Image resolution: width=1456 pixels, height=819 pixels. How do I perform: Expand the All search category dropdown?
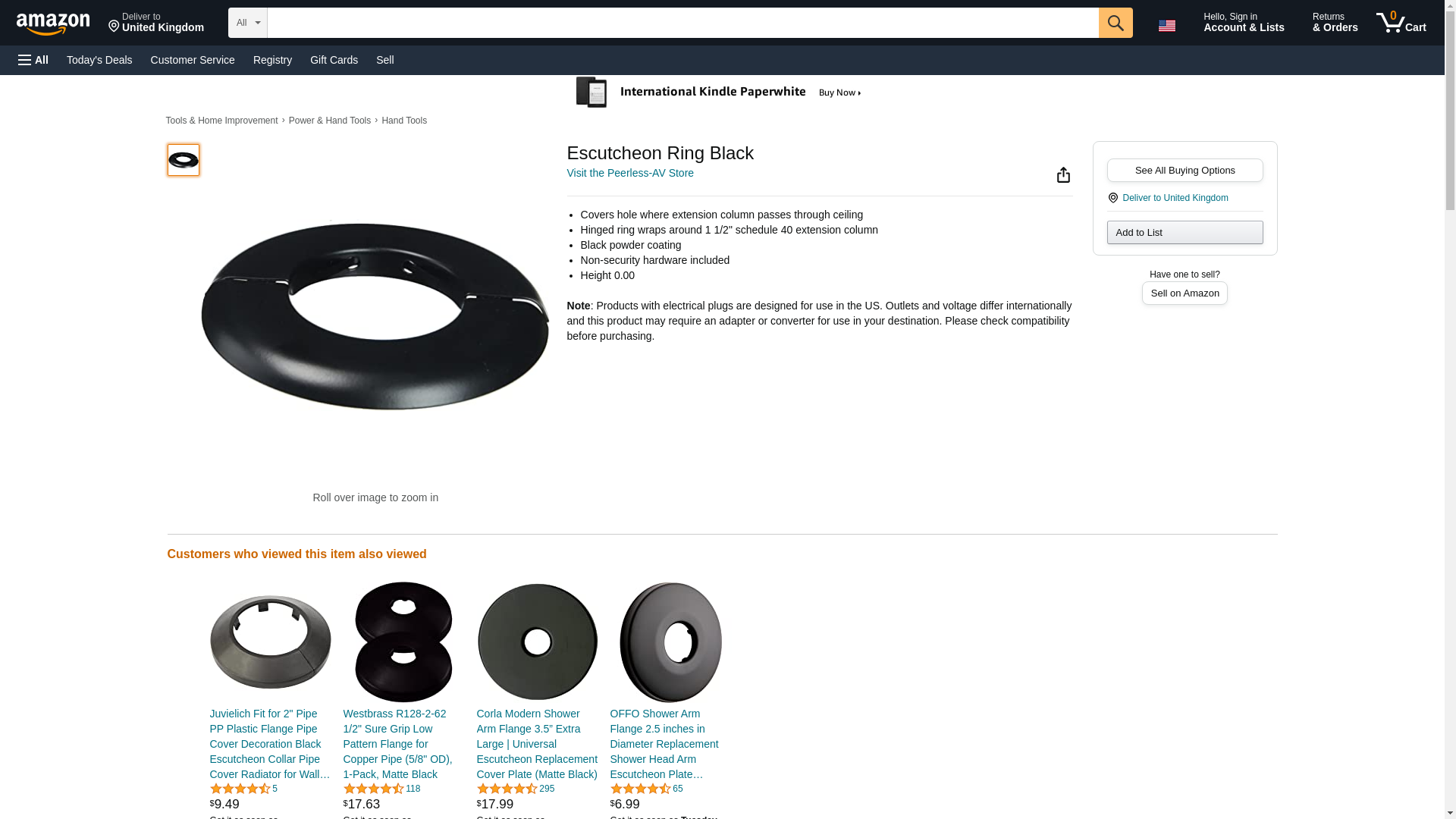(247, 23)
